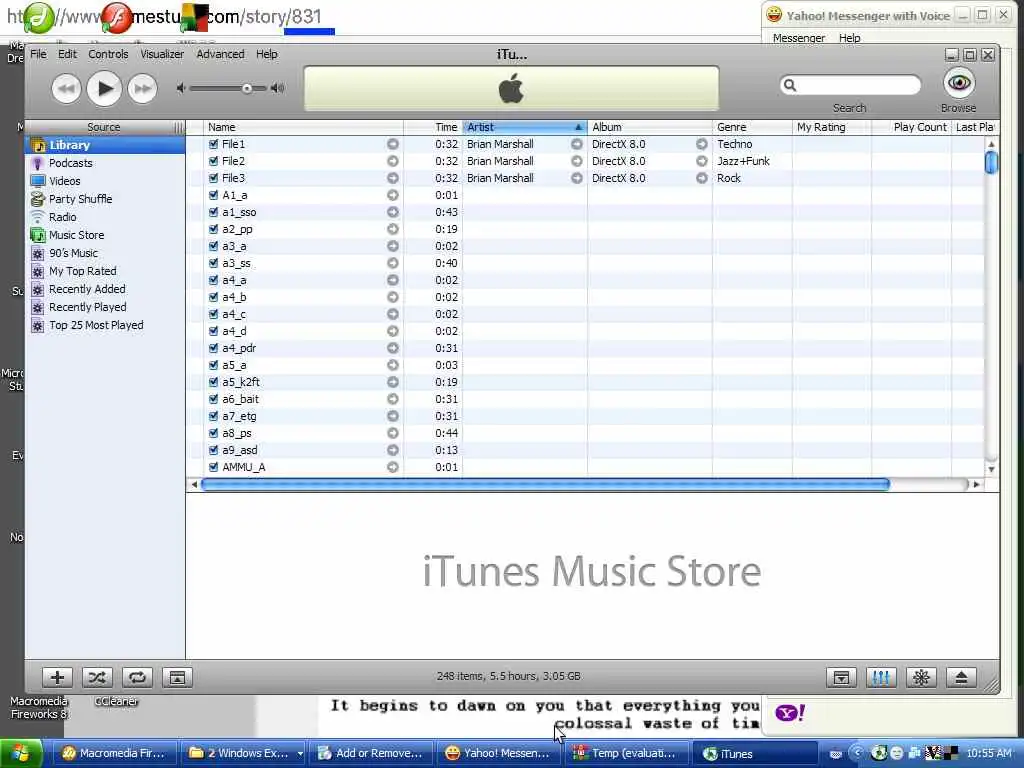Sort by Time column header

coord(433,127)
